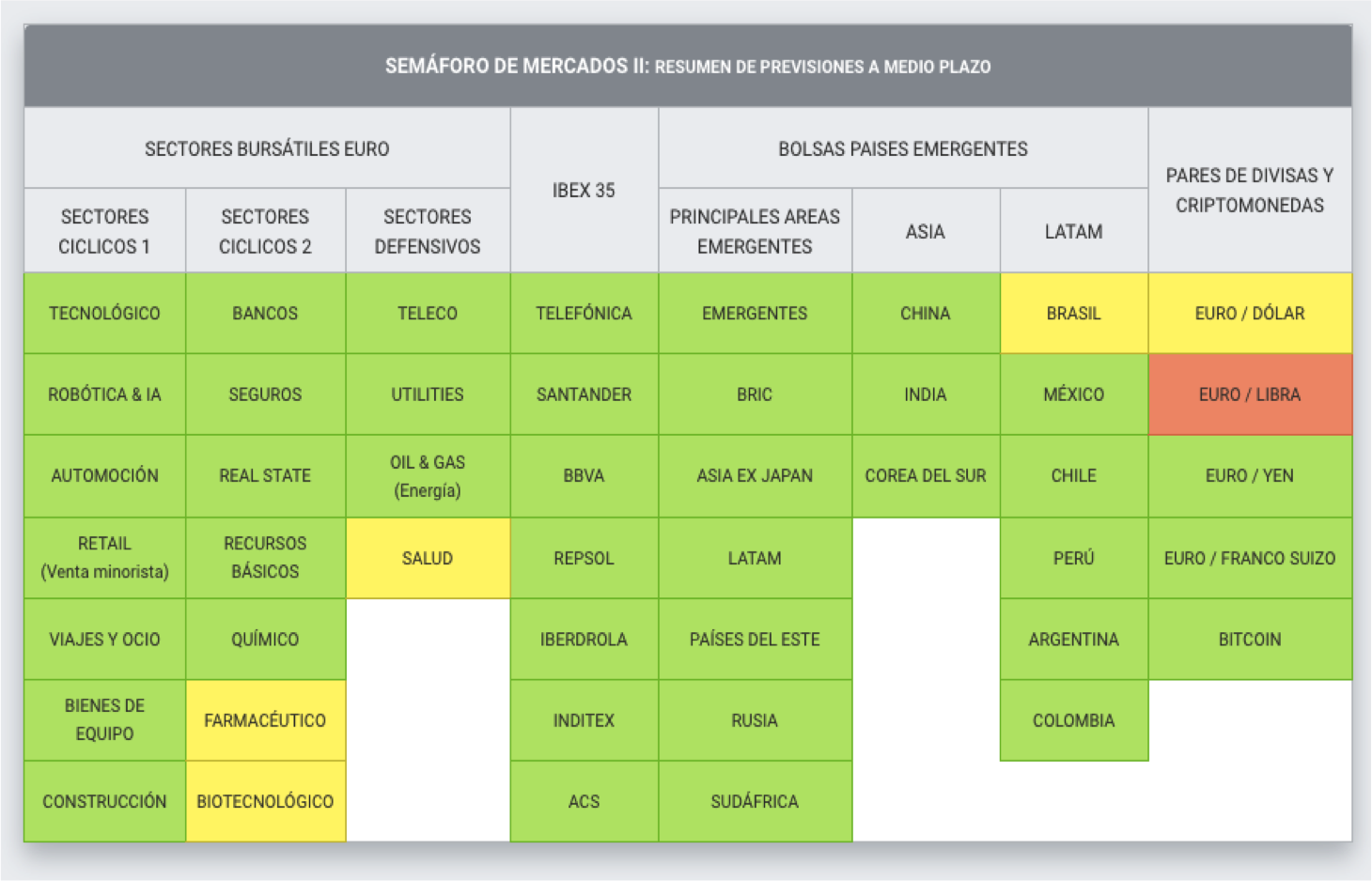1372x881 pixels.
Task: Click the SECTORES DEFENSIVOS header
Action: (428, 231)
